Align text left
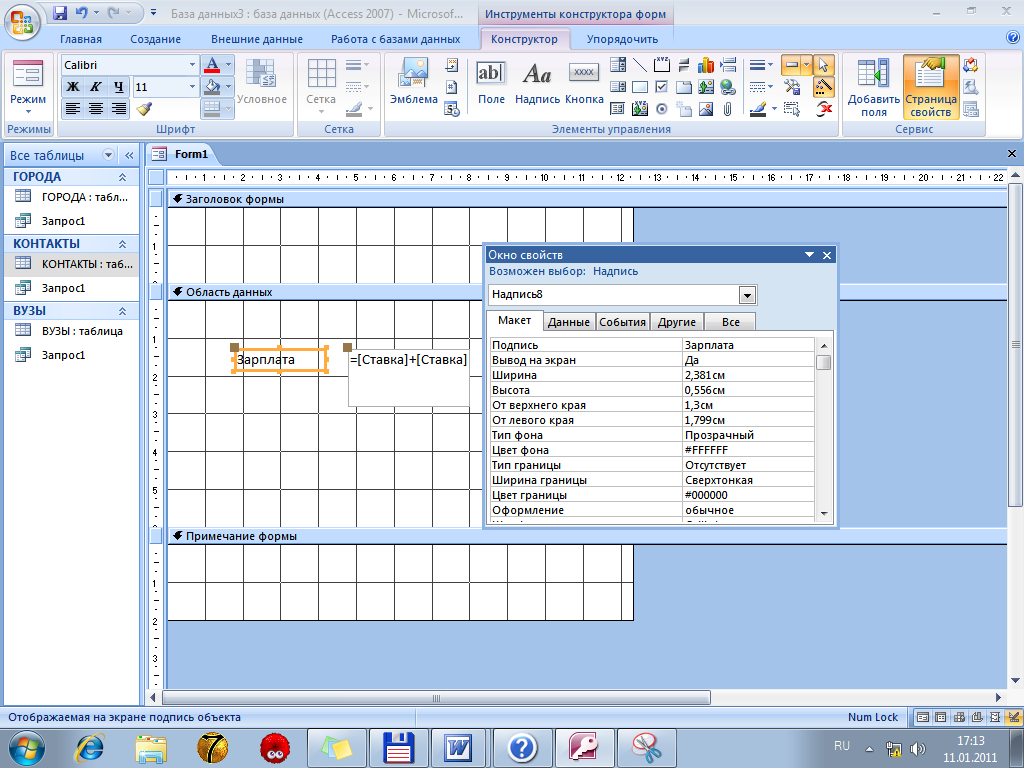The height and width of the screenshot is (768, 1024). pyautogui.click(x=73, y=108)
